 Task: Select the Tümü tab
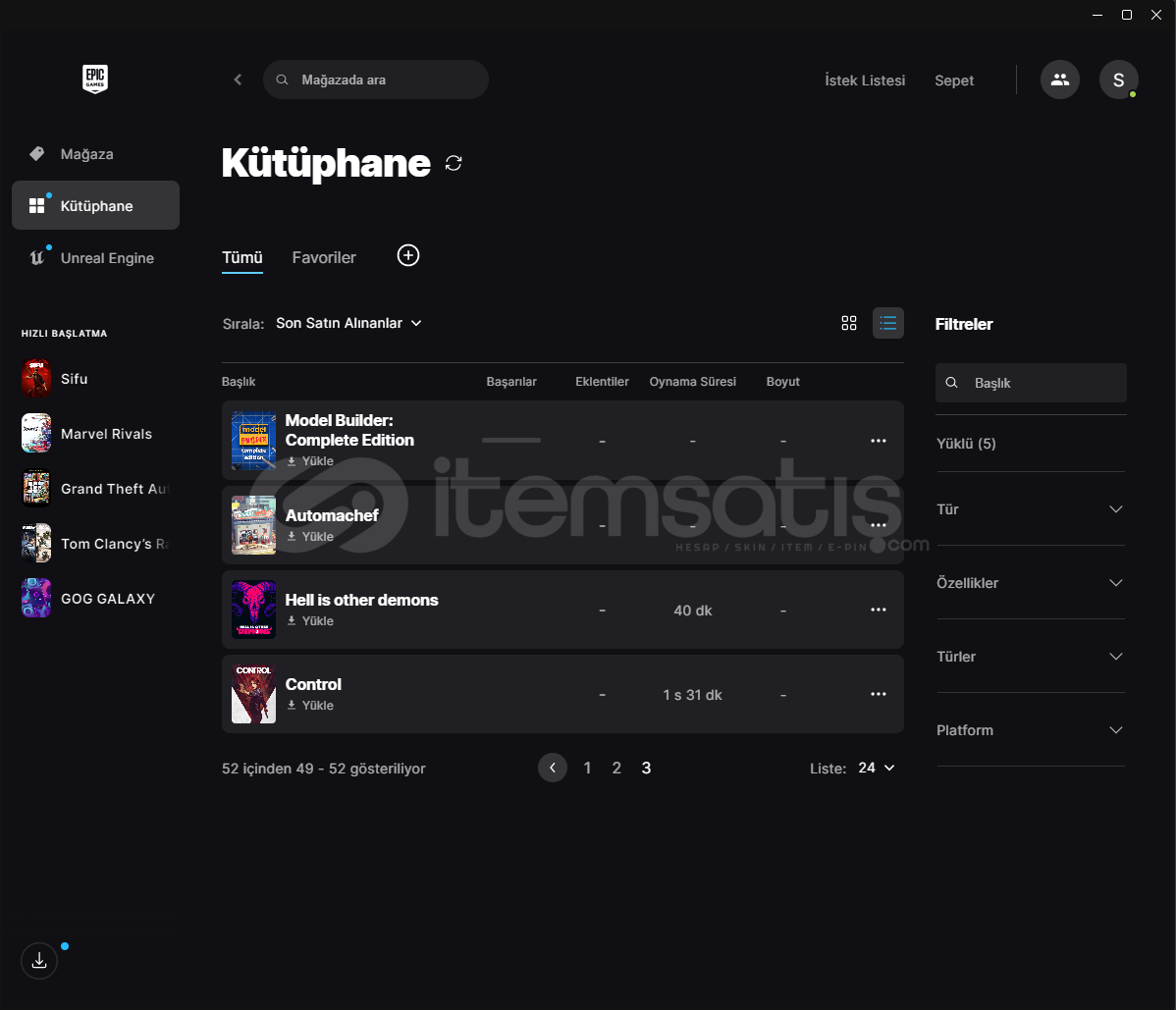(242, 258)
